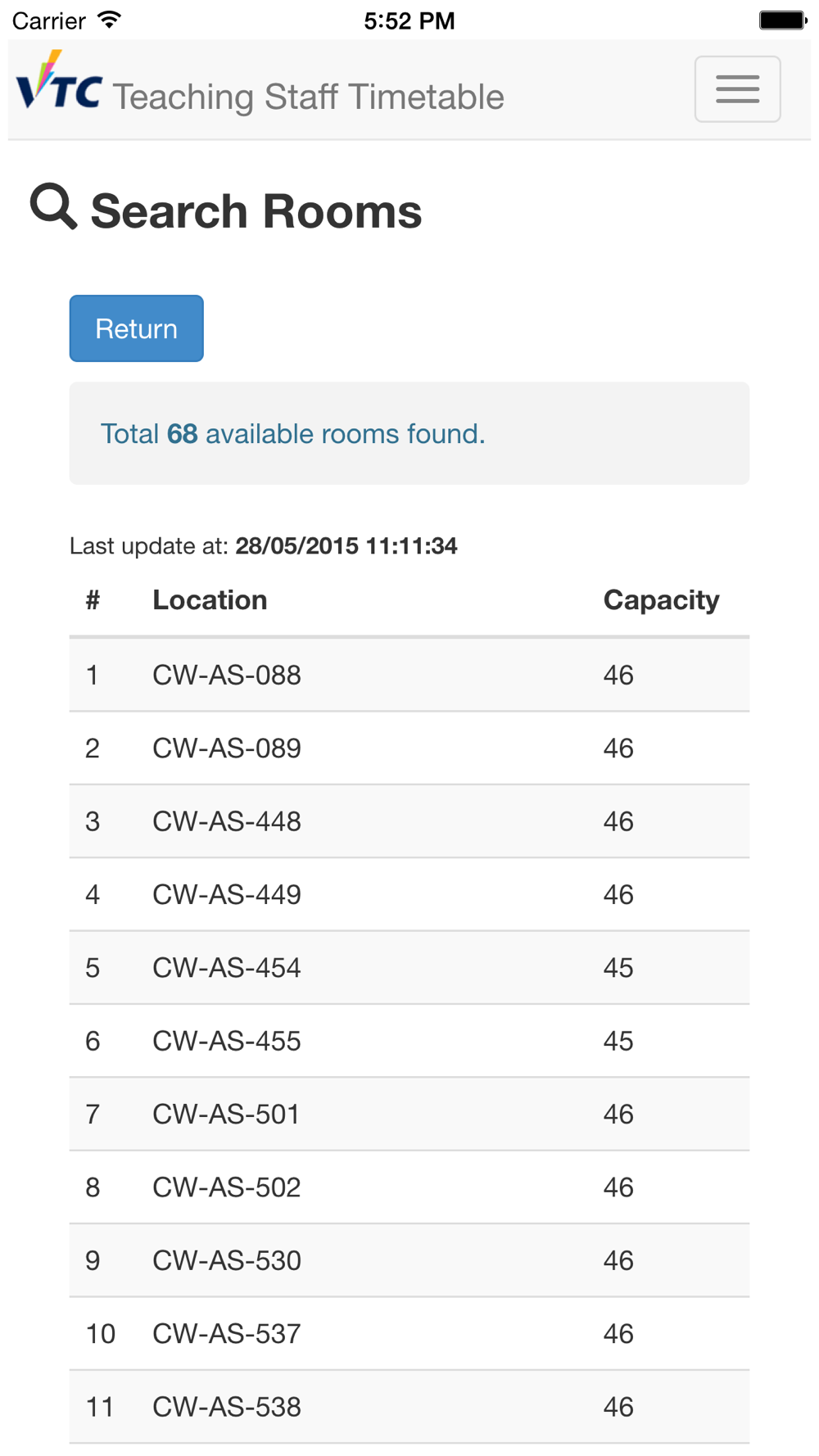Click the Location column header
The height and width of the screenshot is (1456, 819).
coord(210,600)
